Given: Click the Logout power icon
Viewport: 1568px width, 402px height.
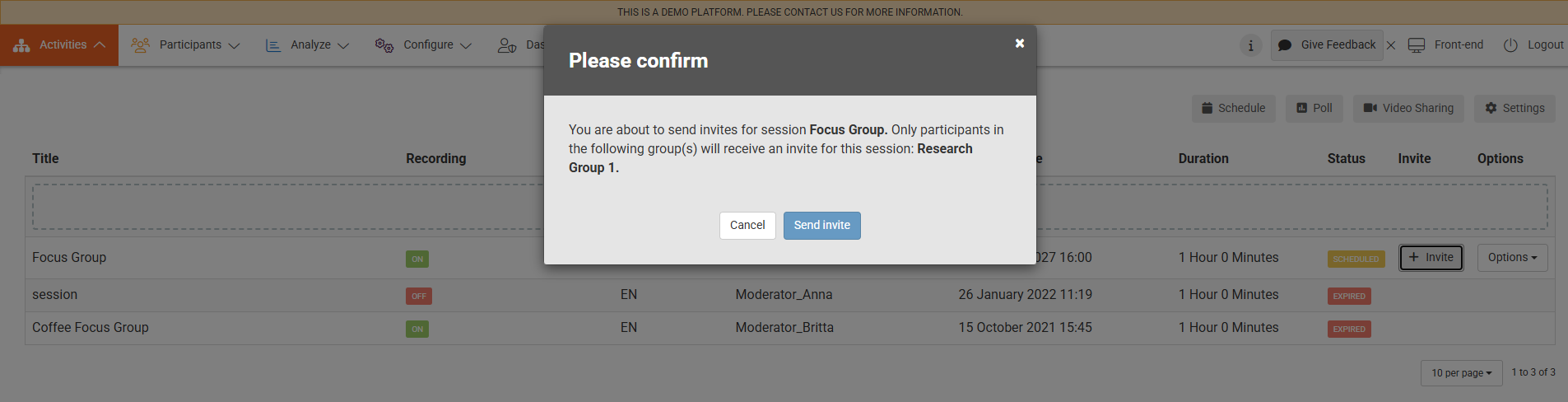Looking at the screenshot, I should point(1510,45).
